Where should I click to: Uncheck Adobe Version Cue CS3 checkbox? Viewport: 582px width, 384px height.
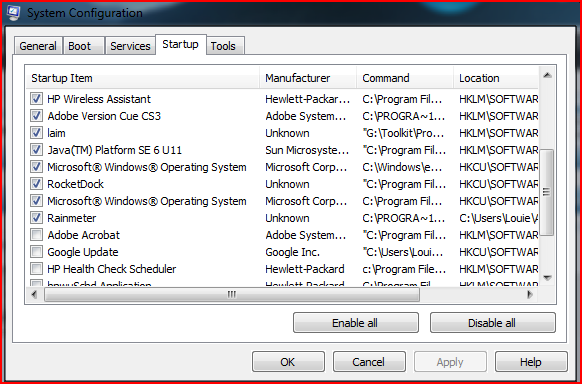point(36,116)
